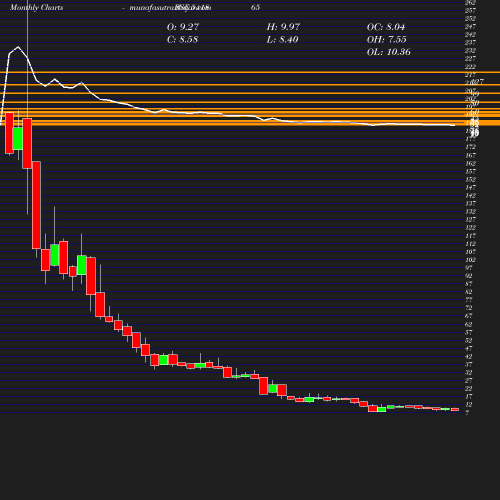Click the 152 price axis label

(x=470, y=179)
